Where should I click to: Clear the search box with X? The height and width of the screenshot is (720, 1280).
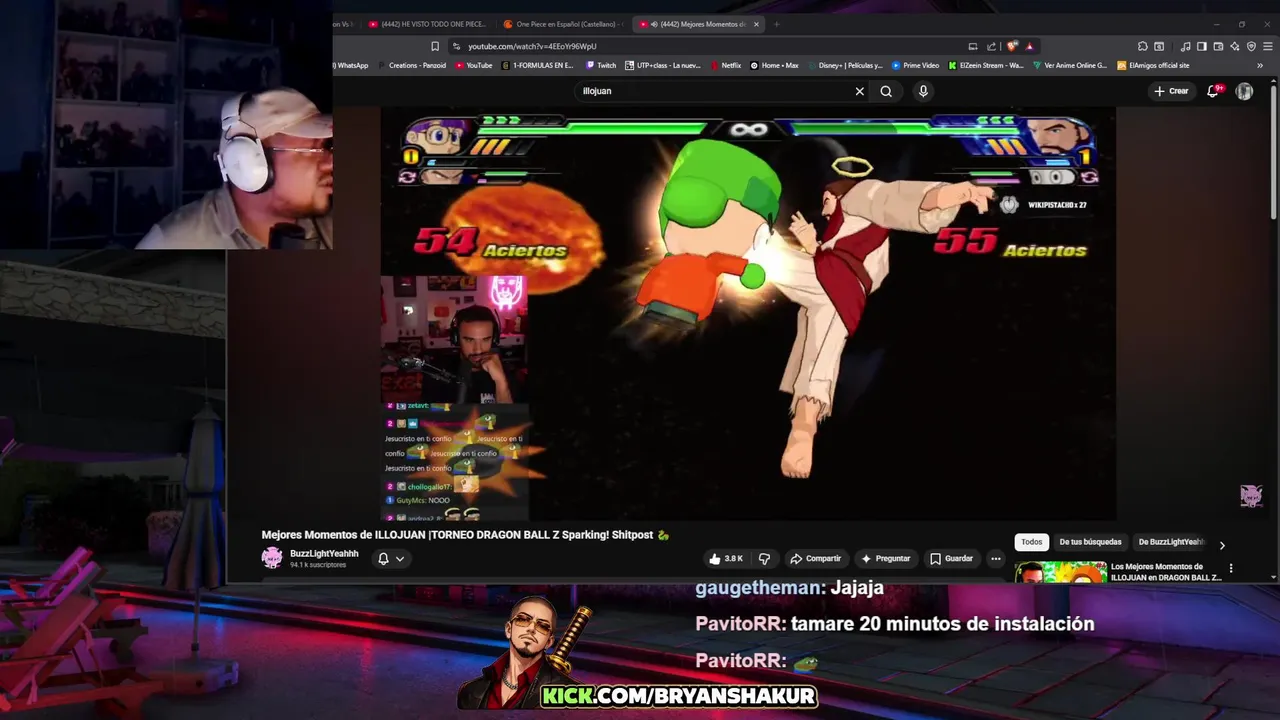coord(859,91)
